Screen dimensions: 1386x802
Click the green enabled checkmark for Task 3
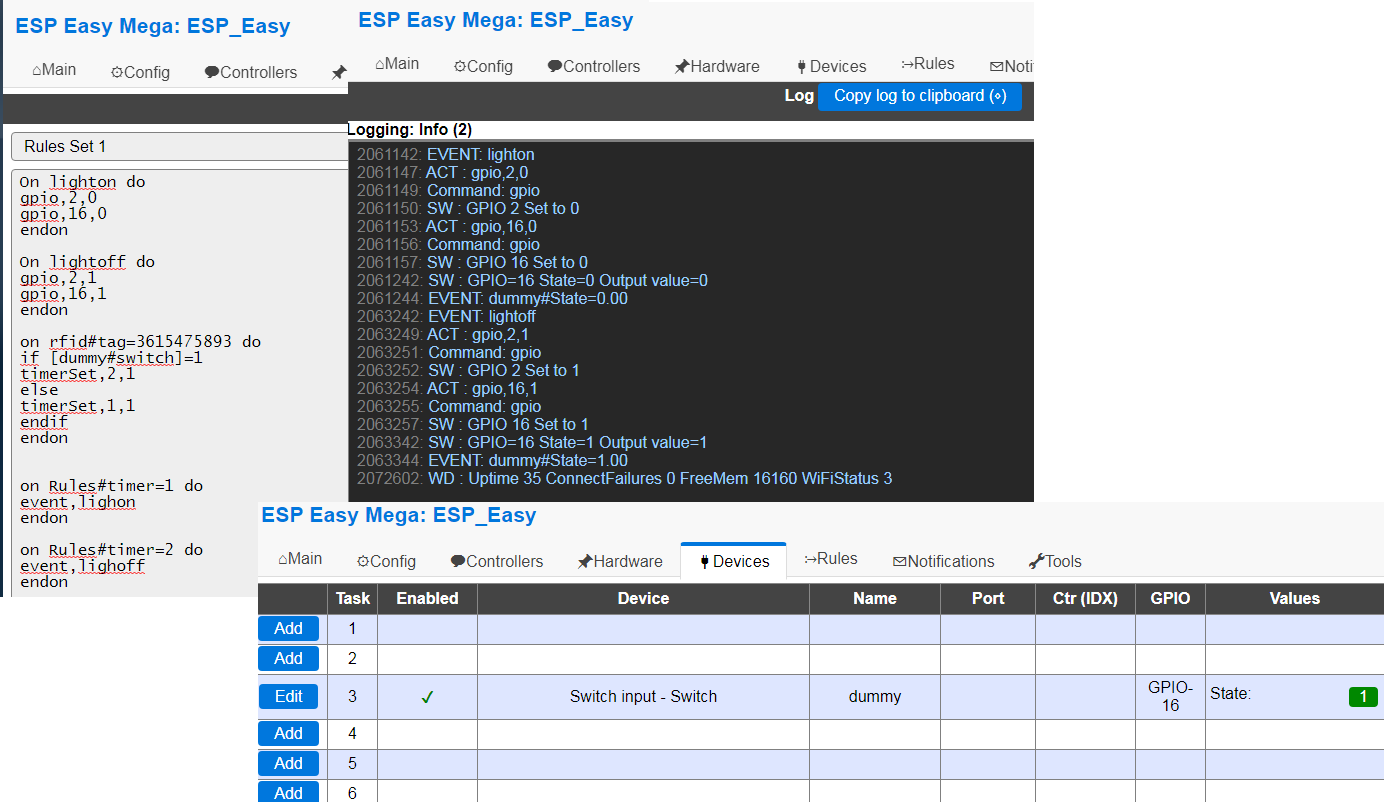(427, 697)
